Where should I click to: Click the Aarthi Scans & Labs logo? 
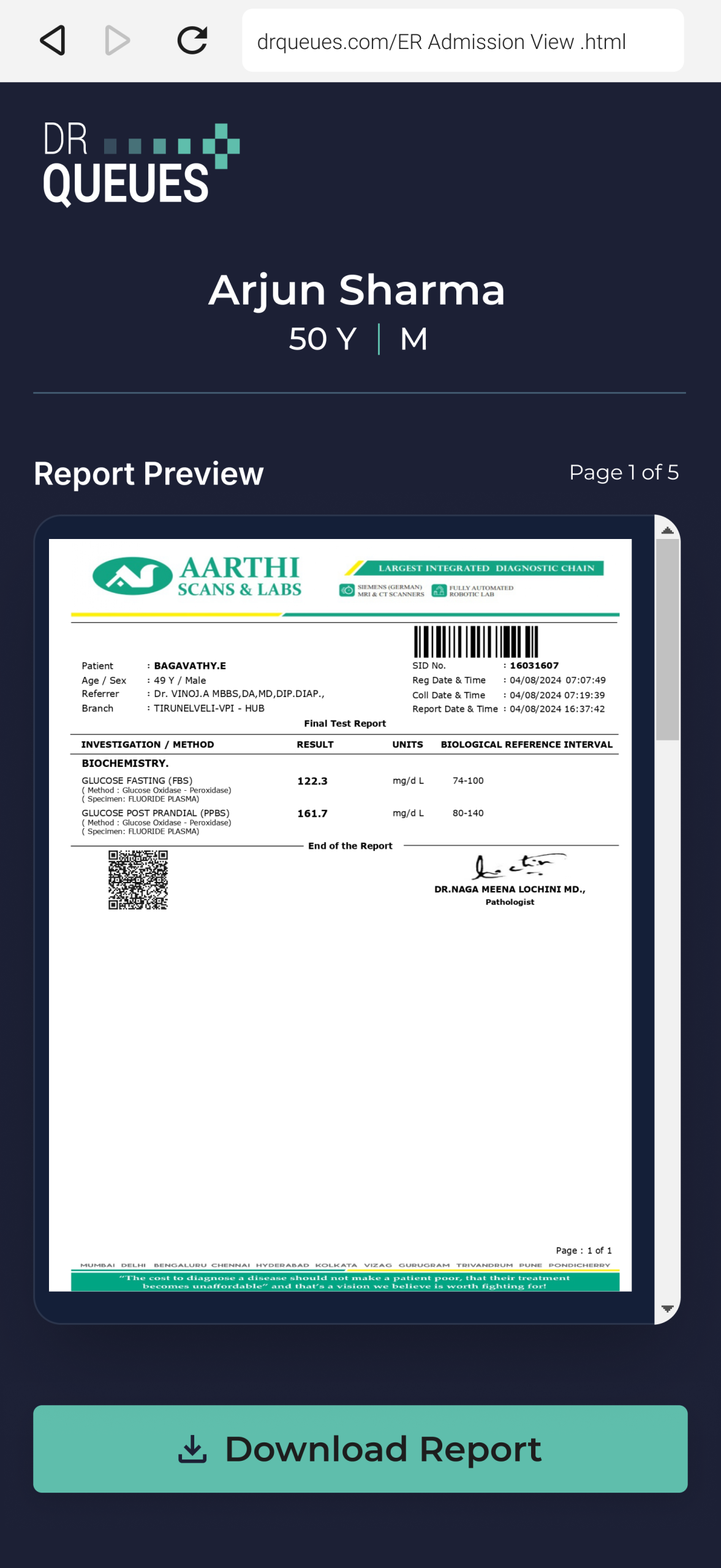197,576
